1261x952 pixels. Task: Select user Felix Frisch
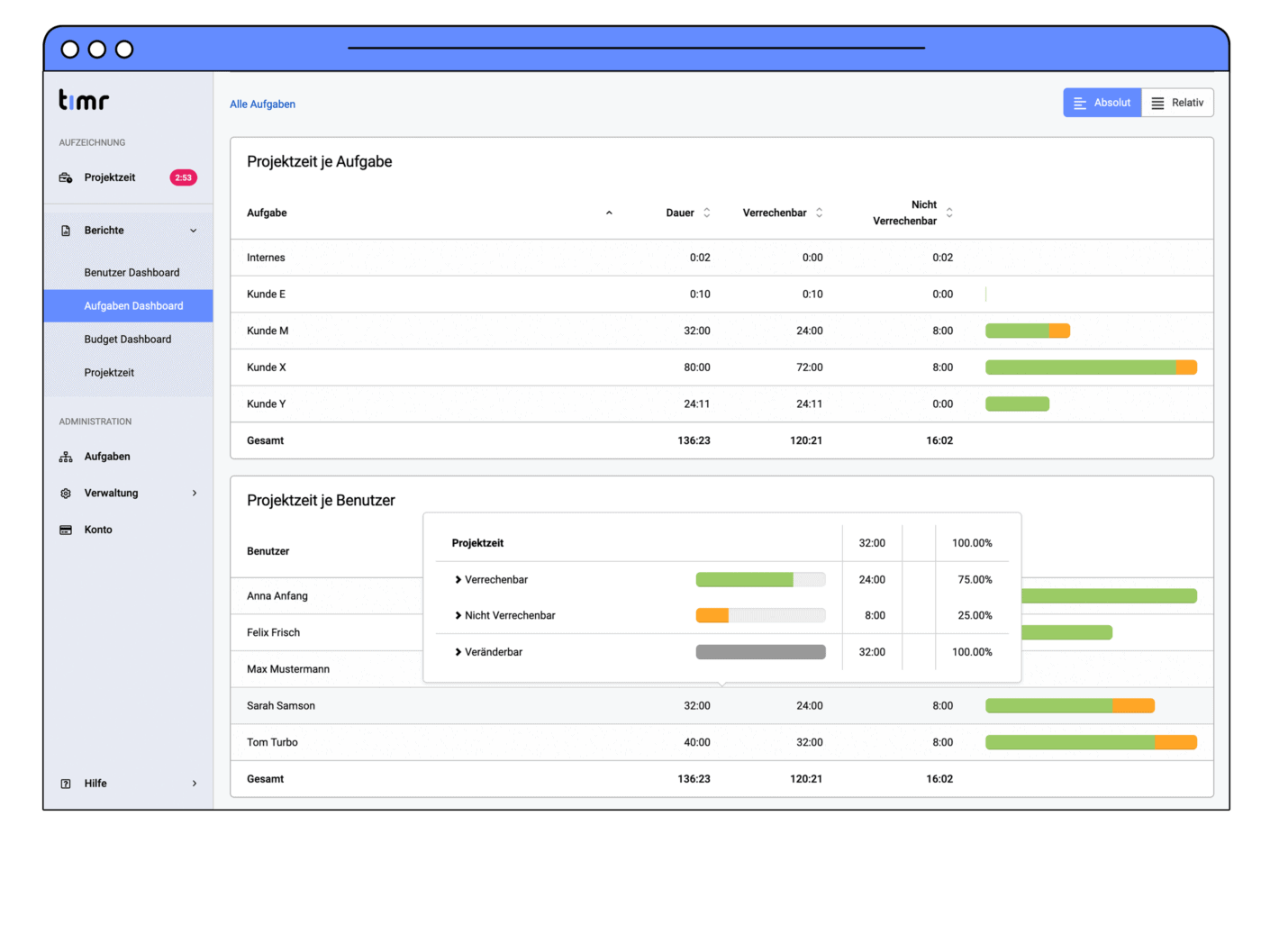point(273,633)
